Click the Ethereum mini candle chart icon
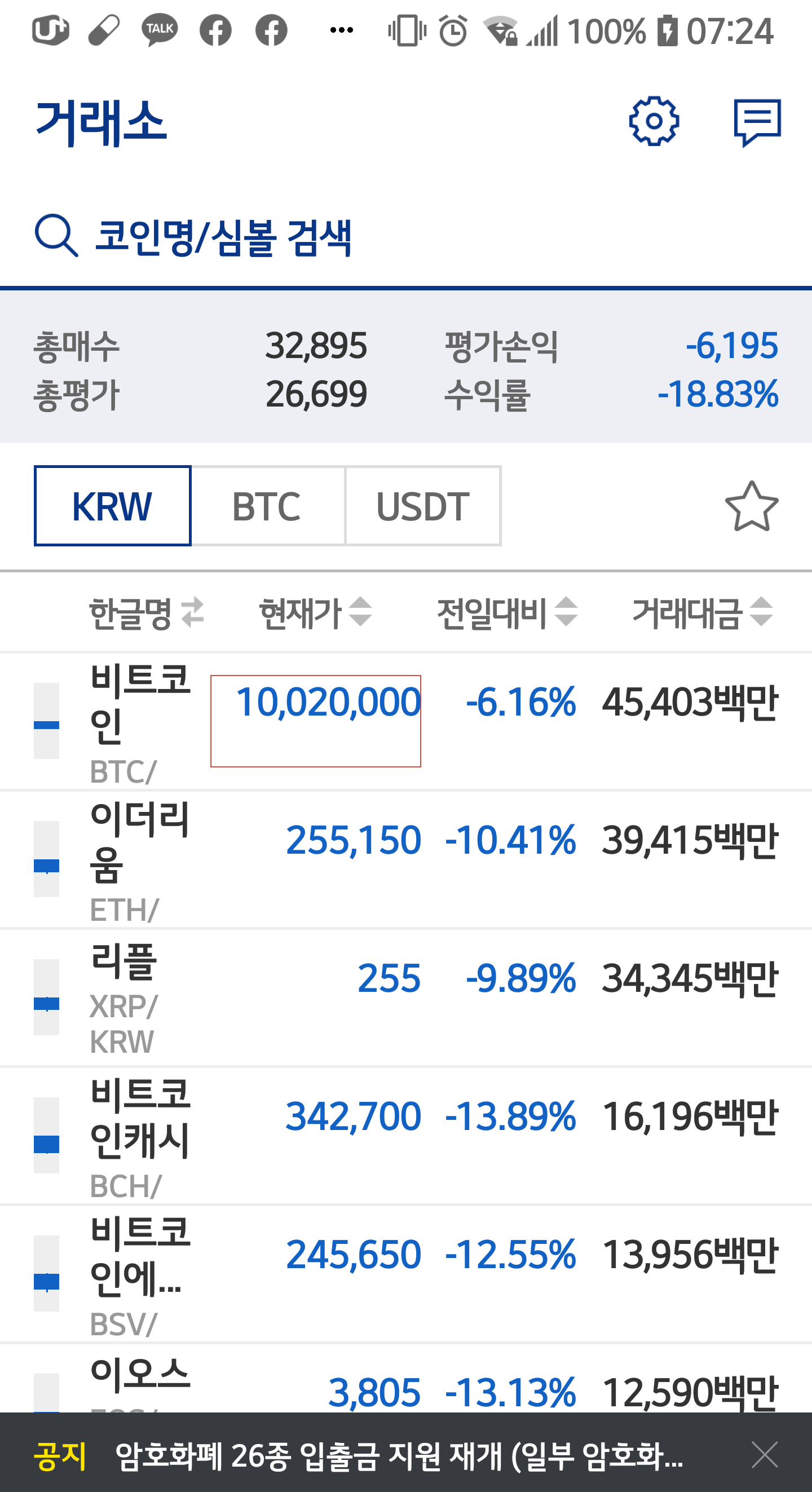 [46, 859]
